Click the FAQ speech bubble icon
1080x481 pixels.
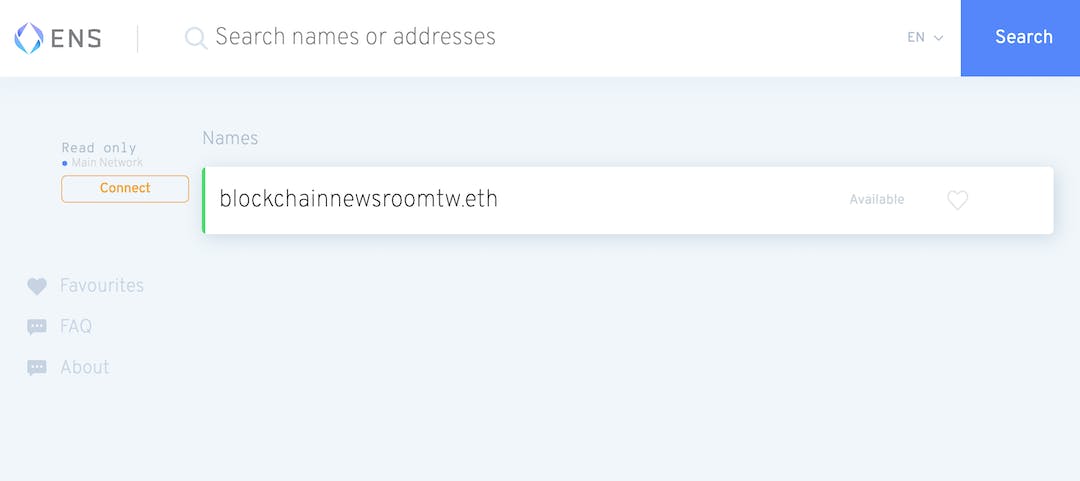coord(37,327)
